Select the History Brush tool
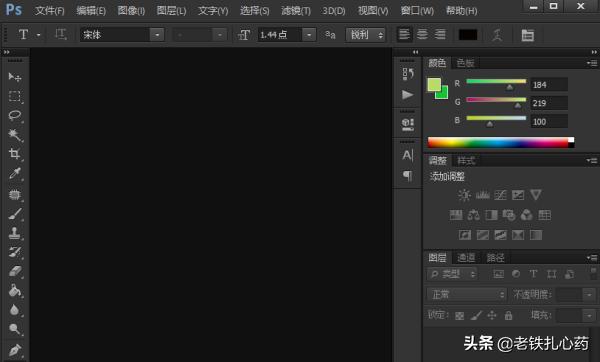The height and width of the screenshot is (362, 600). click(x=15, y=252)
